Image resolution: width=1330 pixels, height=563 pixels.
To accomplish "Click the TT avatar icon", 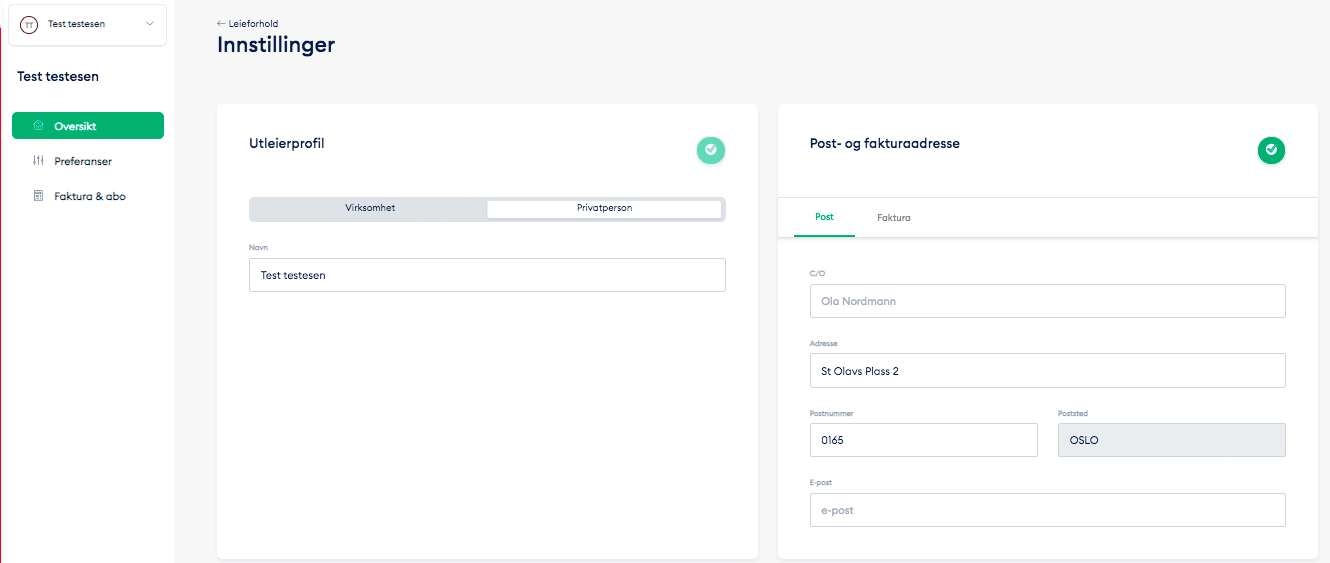I will click(29, 24).
